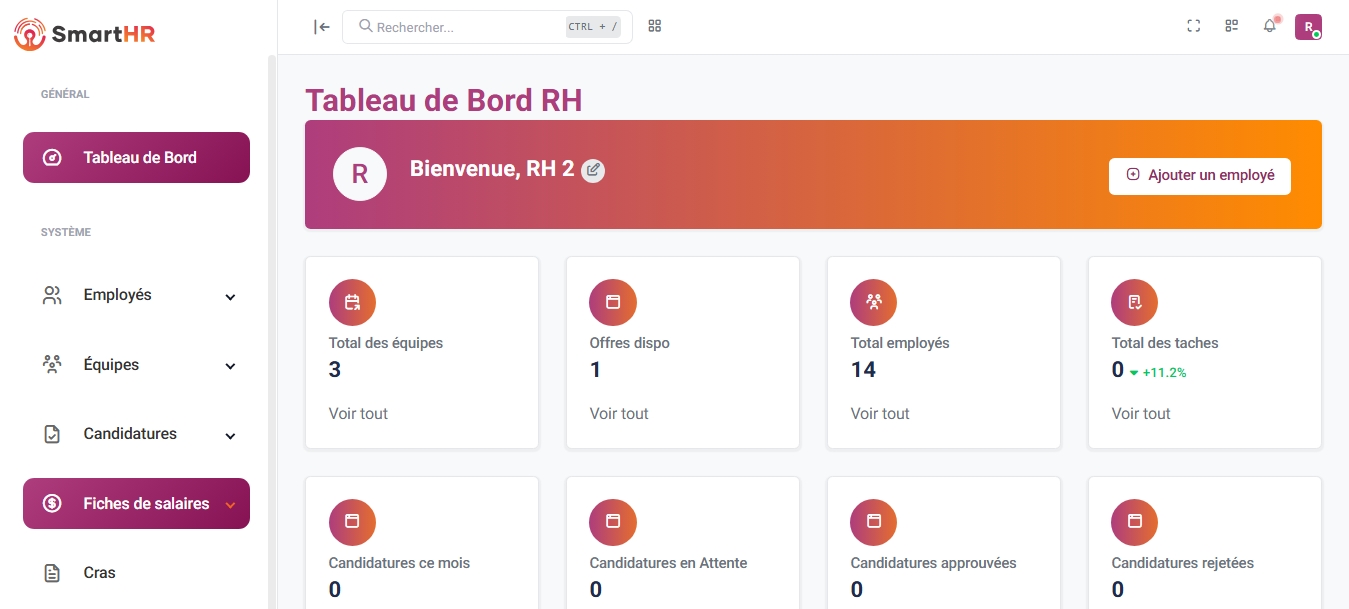Select the Fiches de salaires sidebar icon
1349x609 pixels.
point(51,503)
